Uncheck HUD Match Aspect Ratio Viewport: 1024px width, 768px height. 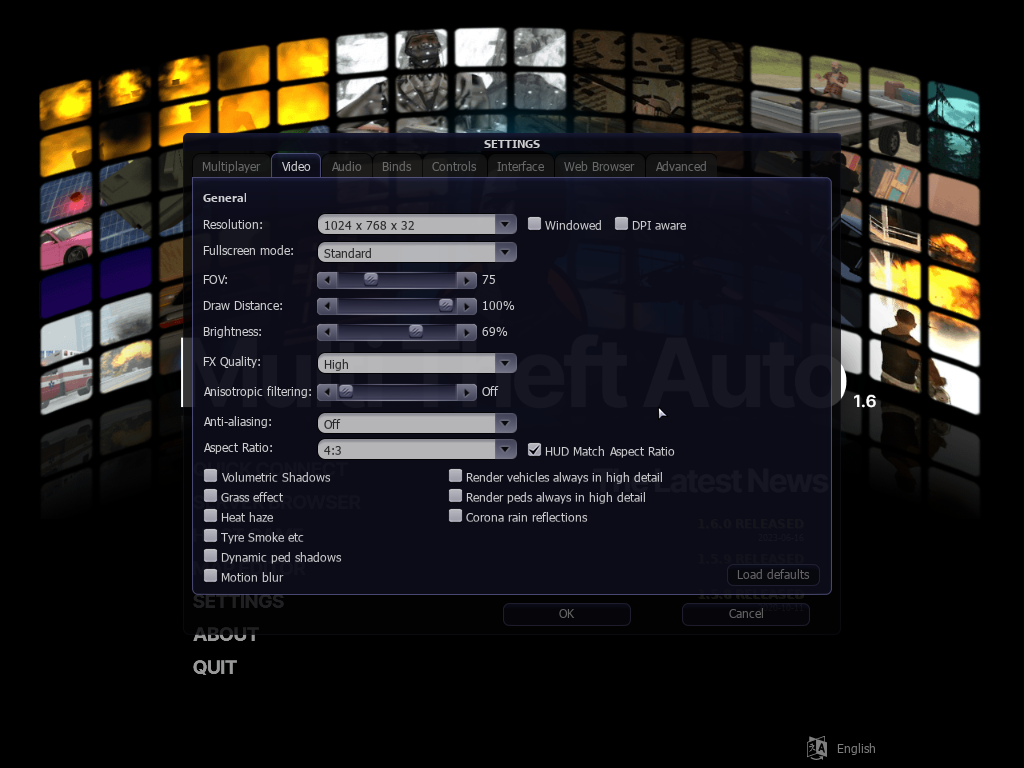(534, 450)
